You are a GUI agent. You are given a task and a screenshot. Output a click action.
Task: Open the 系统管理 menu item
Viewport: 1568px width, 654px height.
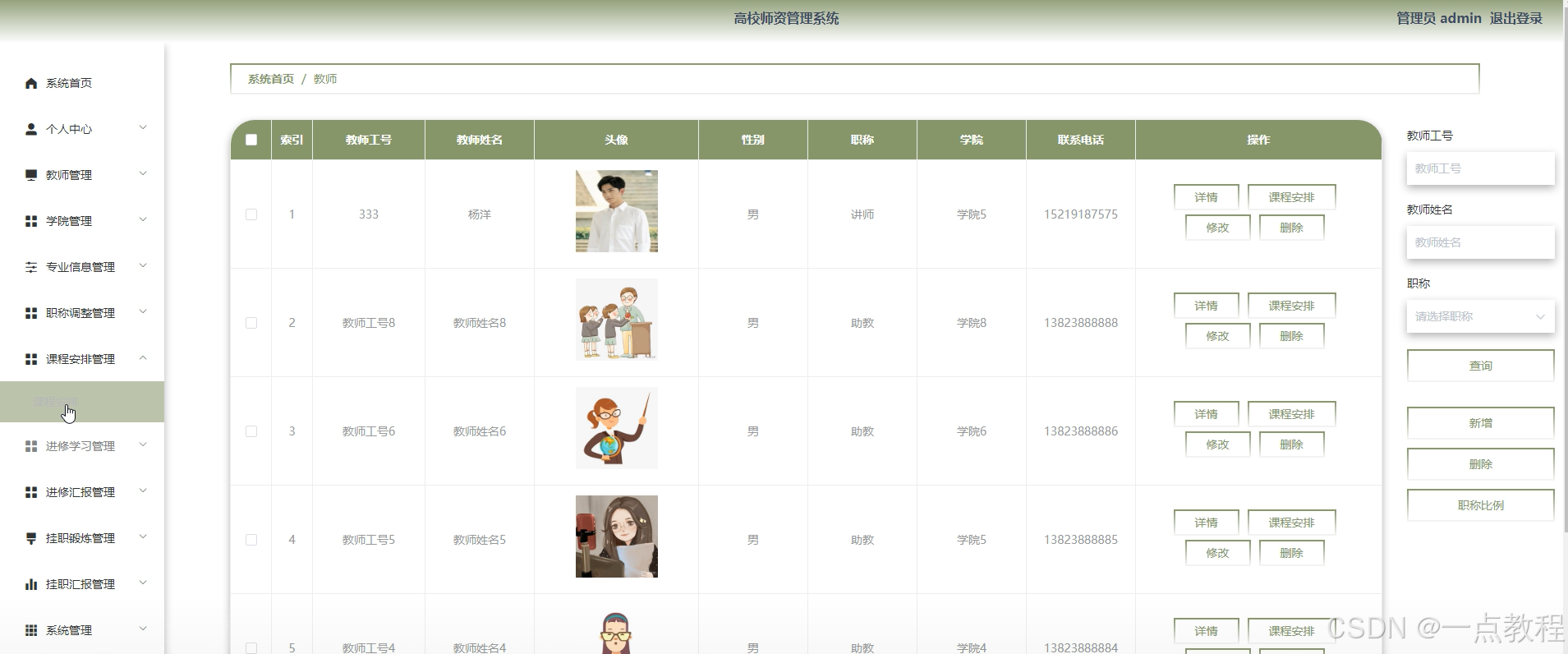coord(82,630)
